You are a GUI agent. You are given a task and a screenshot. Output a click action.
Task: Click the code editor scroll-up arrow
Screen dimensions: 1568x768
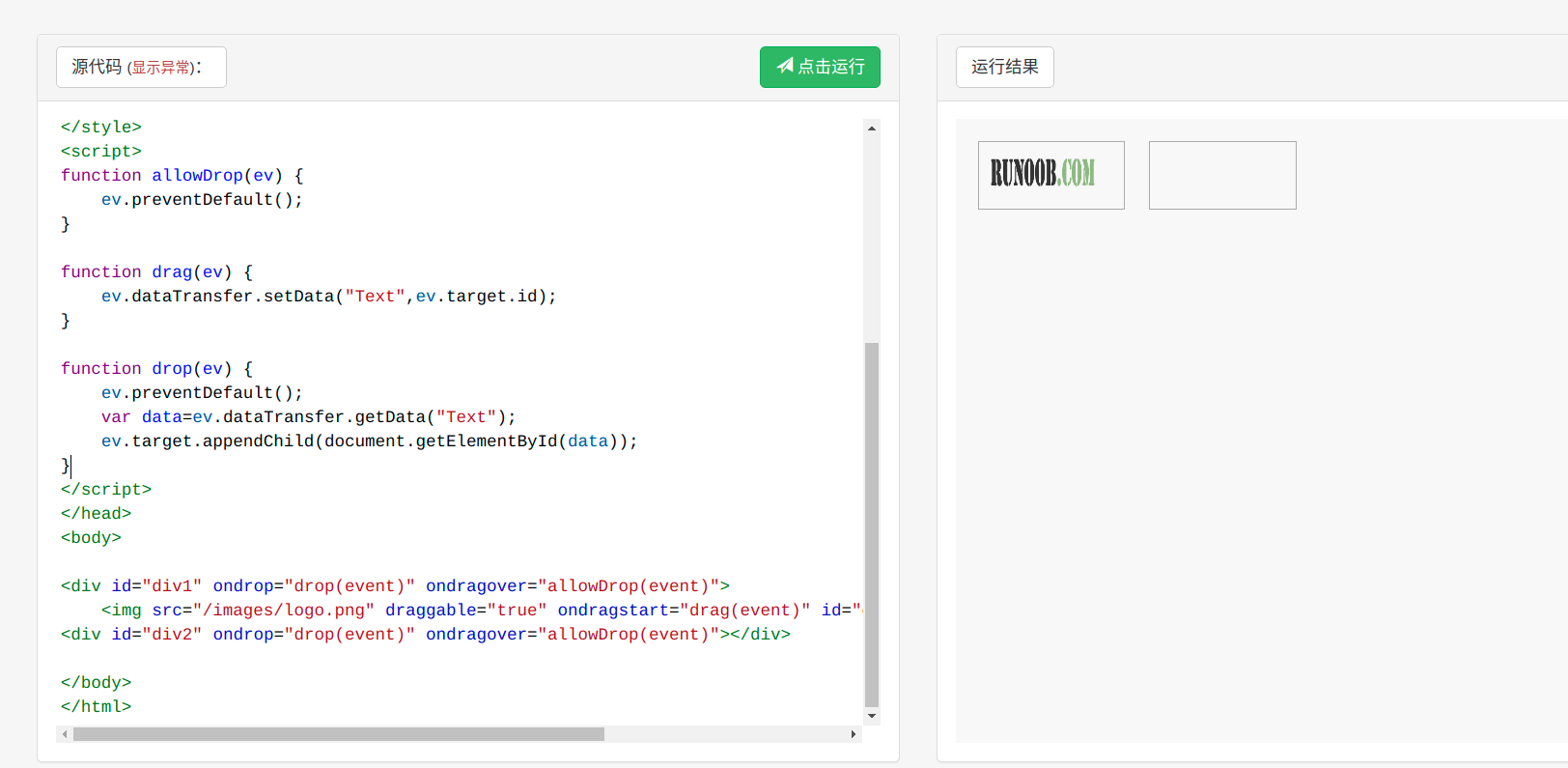[872, 128]
